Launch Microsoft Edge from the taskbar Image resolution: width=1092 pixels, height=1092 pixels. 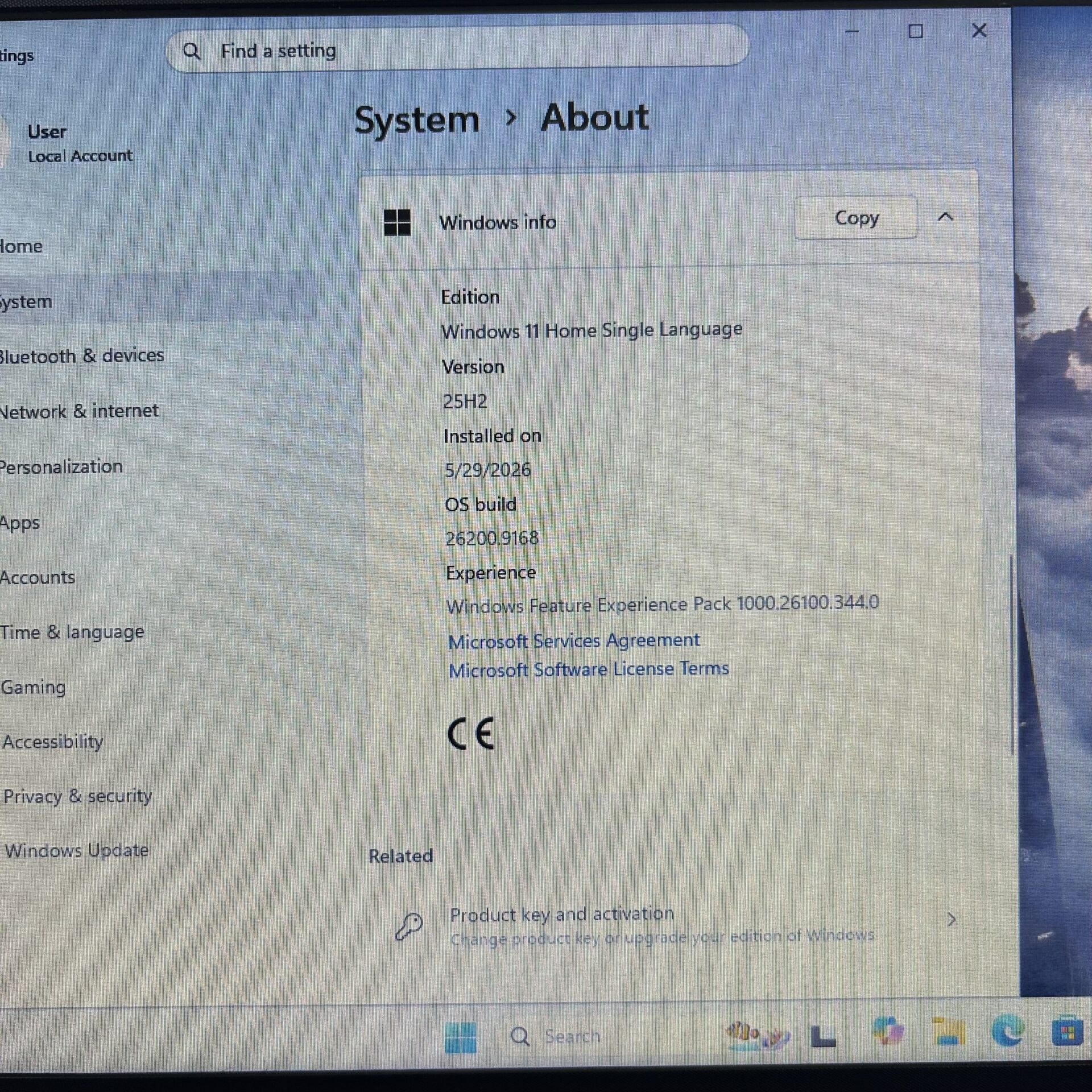1008,1031
